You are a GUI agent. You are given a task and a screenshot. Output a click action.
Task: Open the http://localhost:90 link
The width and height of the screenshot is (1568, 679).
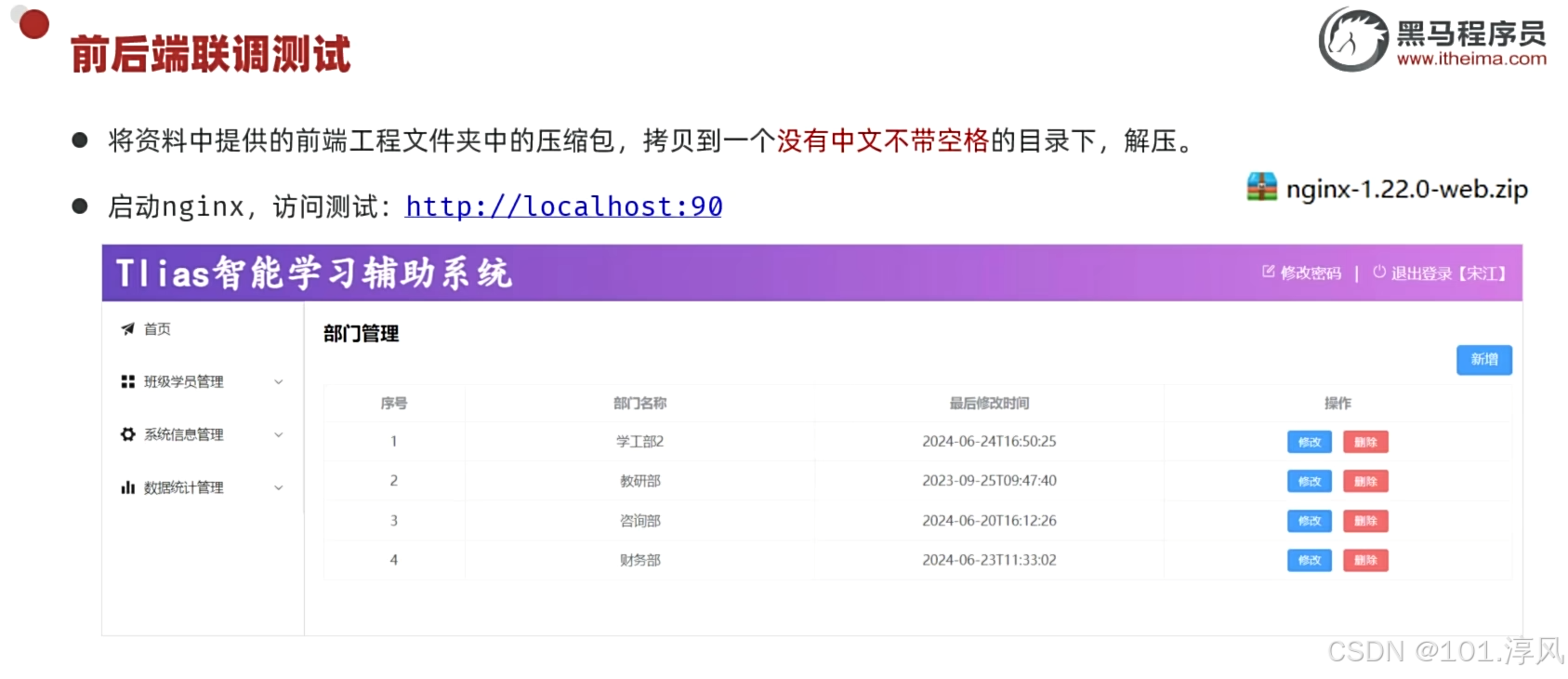tap(564, 206)
